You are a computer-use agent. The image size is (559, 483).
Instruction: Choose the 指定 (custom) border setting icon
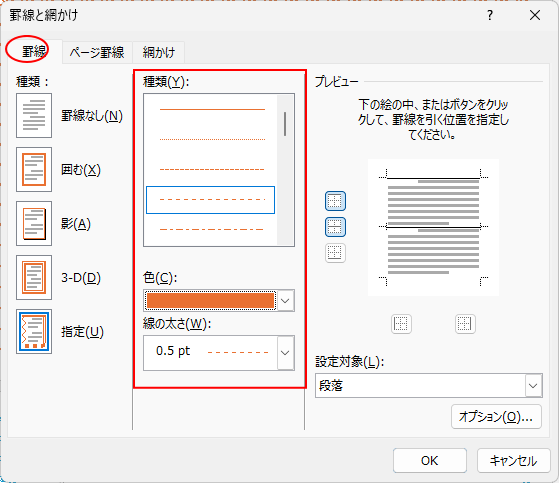(x=34, y=332)
